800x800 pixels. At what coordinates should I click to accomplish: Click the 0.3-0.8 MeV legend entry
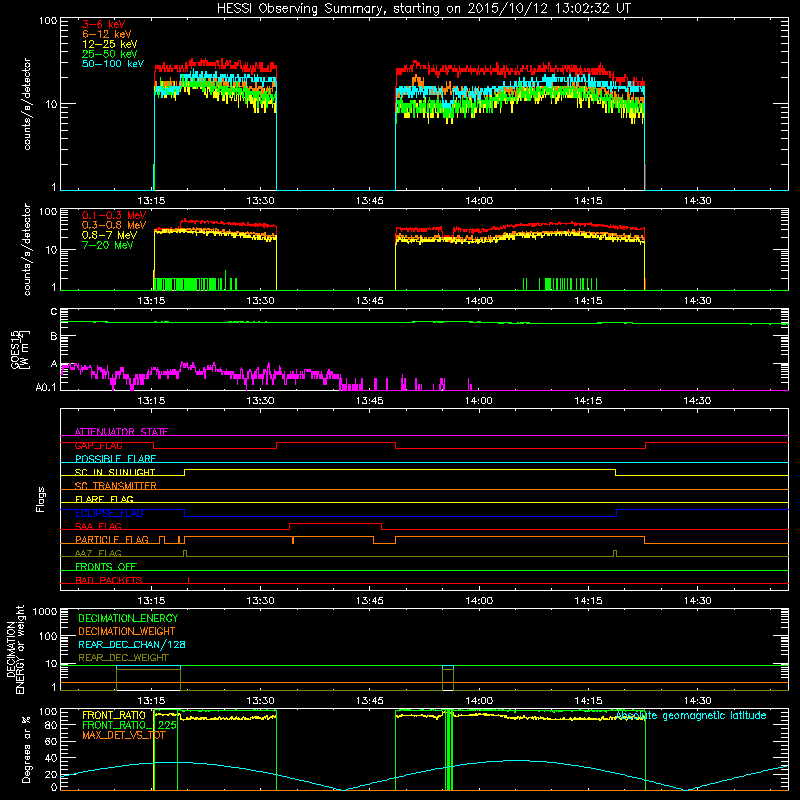pyautogui.click(x=114, y=225)
